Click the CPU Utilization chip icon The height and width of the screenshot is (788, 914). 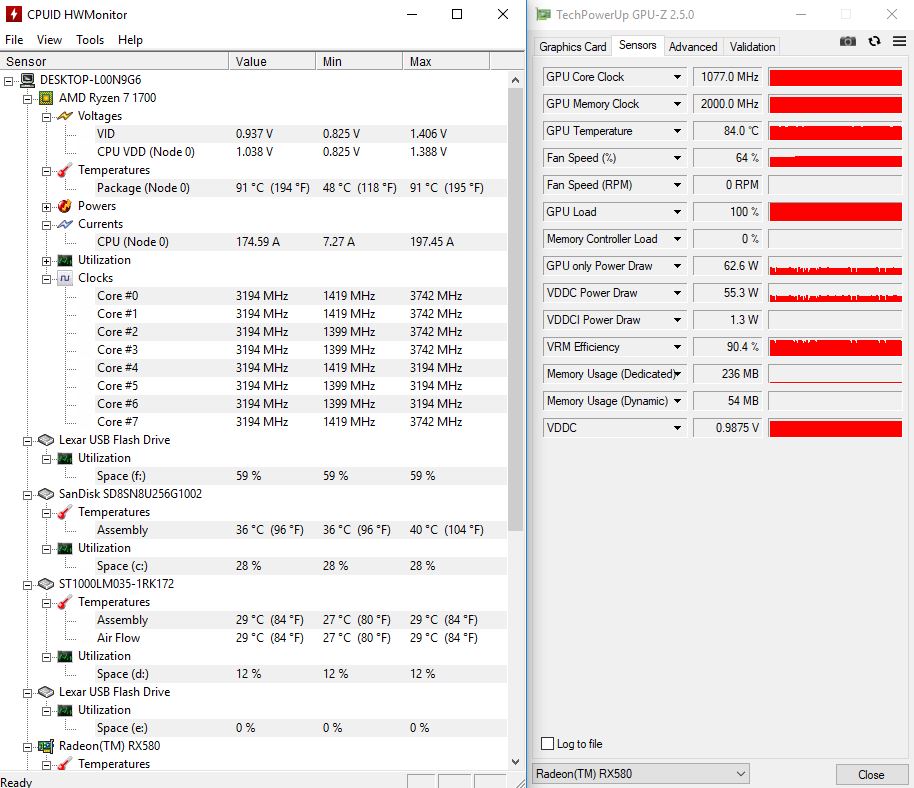pos(65,261)
